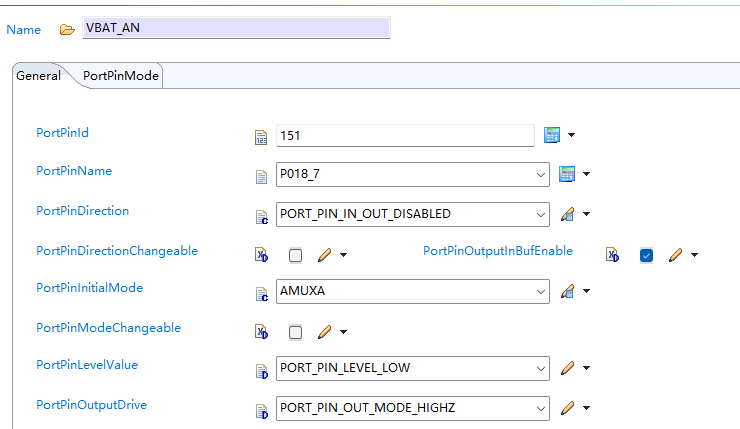Click the folder icon next to Name
The width and height of the screenshot is (740, 429).
point(67,30)
